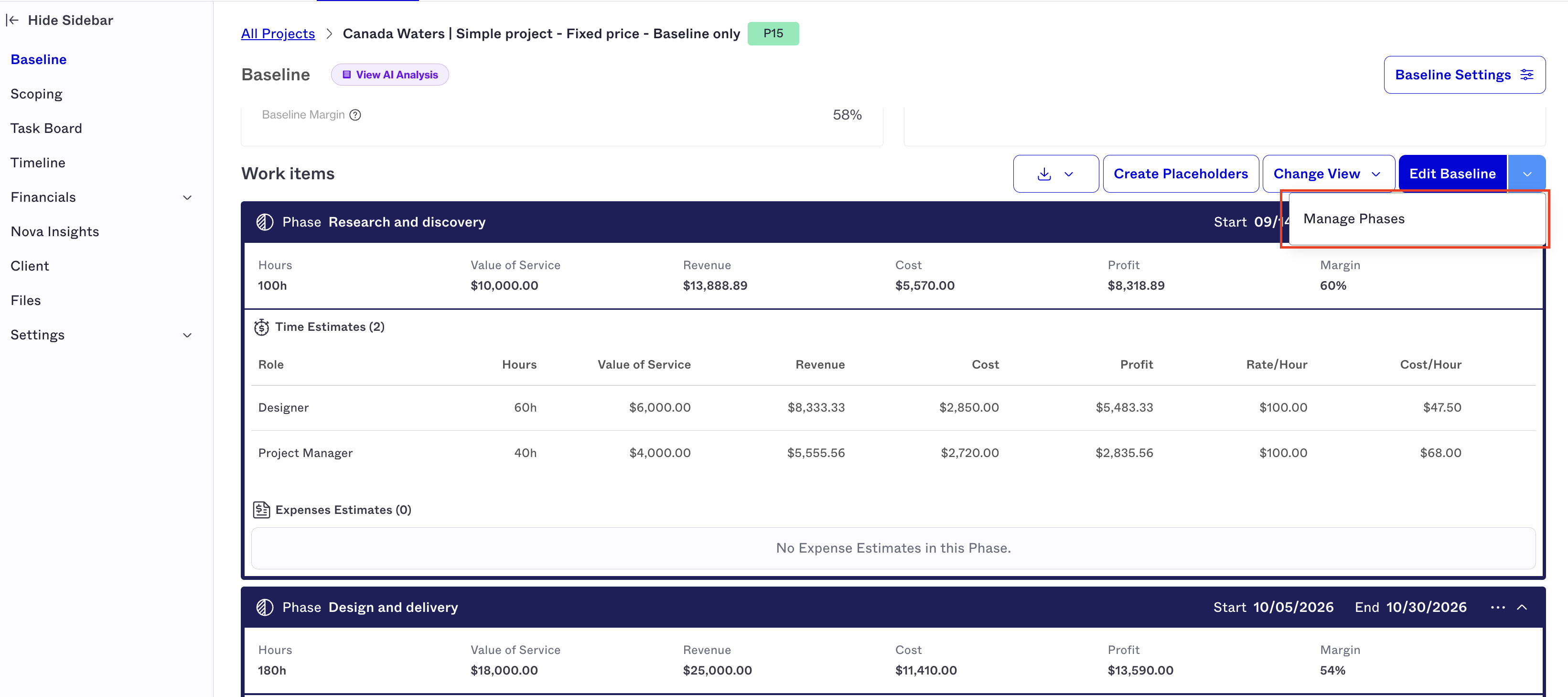Image resolution: width=1568 pixels, height=697 pixels.
Task: Click the Research and discovery phase icon
Action: (264, 222)
